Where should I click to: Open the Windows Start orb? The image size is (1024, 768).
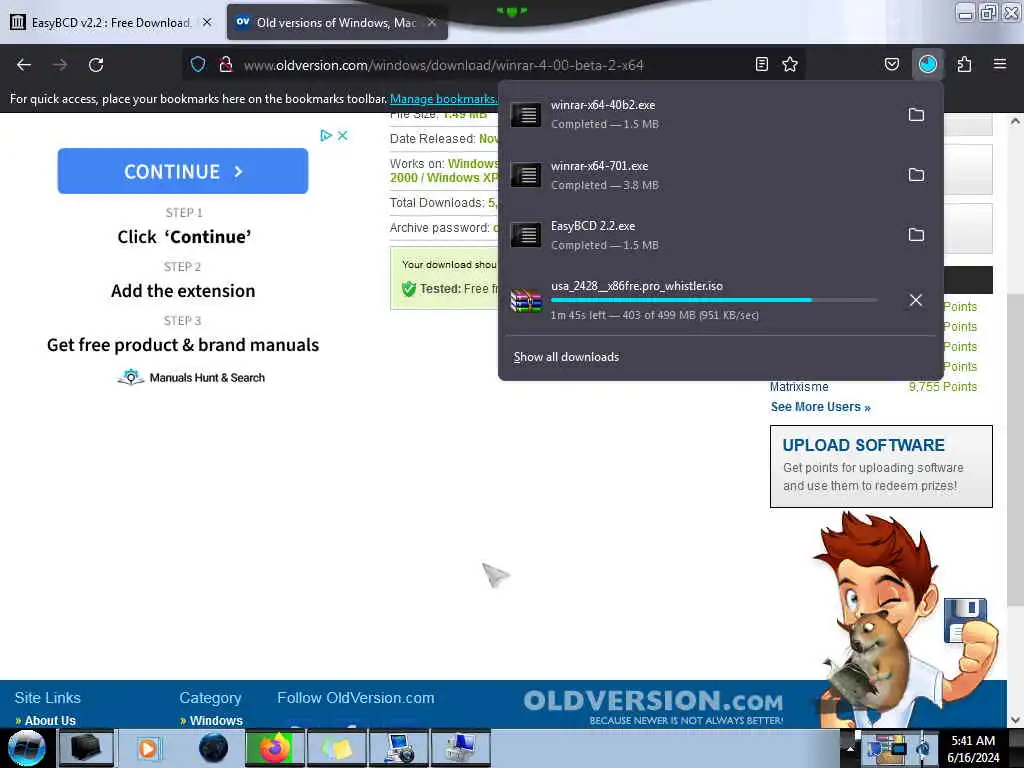tap(26, 748)
